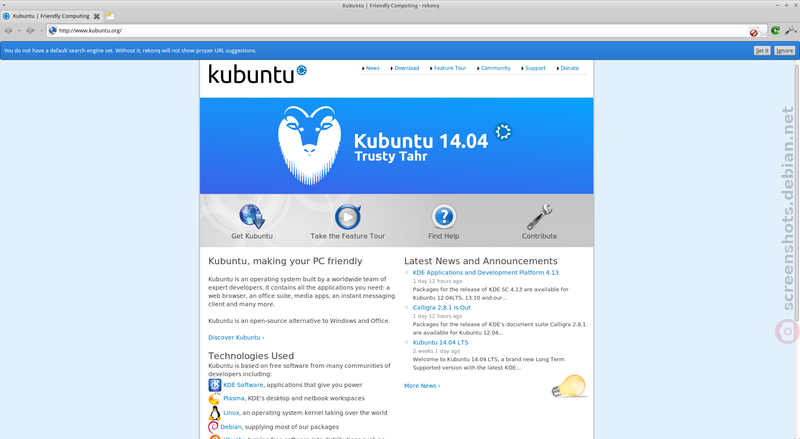Open the Kubuntu 14.04 LTS news link
Screen dimensions: 800x439
click(440, 343)
